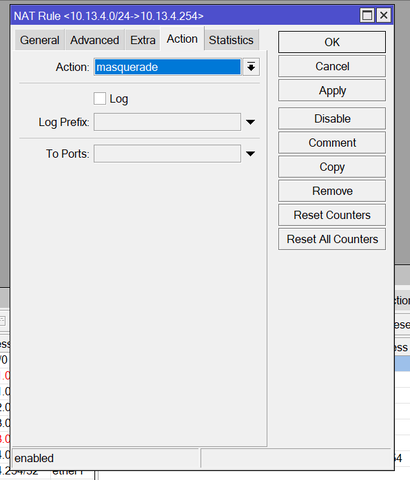The height and width of the screenshot is (480, 410).
Task: Close the NAT Rule window
Action: (x=384, y=15)
